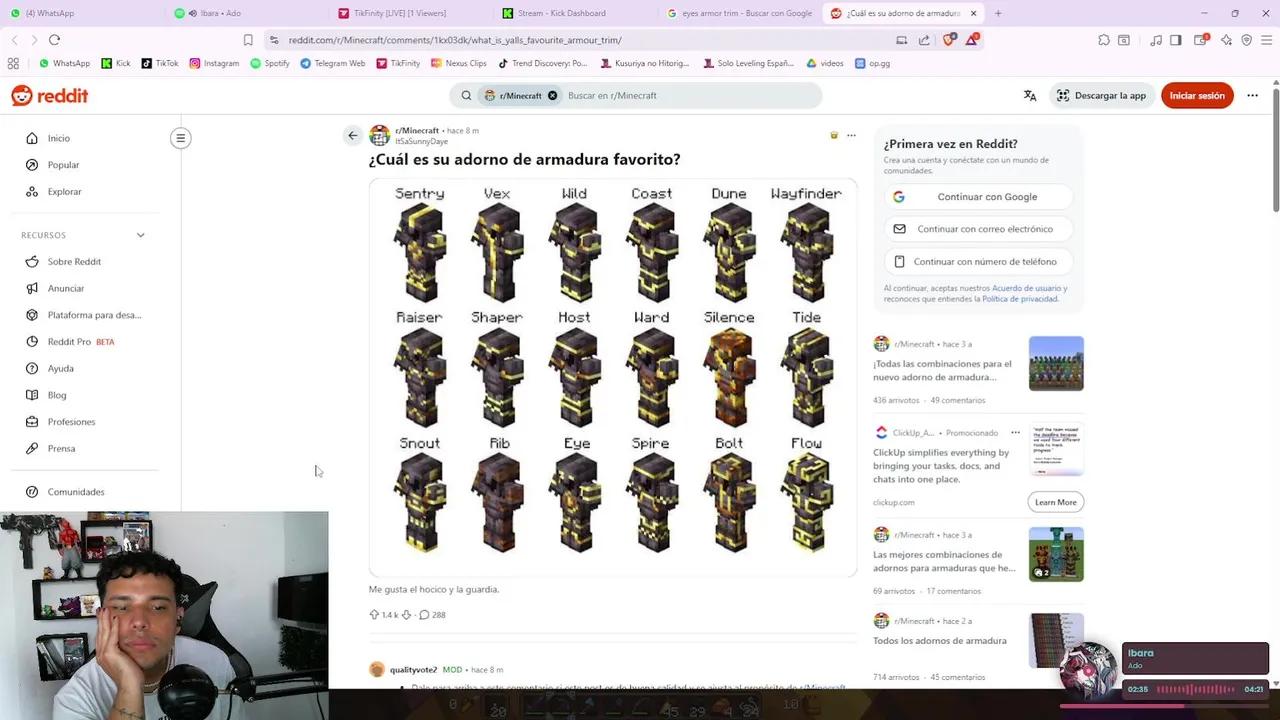
Task: Open the Acuerdo de usuario link
Action: point(1029,288)
